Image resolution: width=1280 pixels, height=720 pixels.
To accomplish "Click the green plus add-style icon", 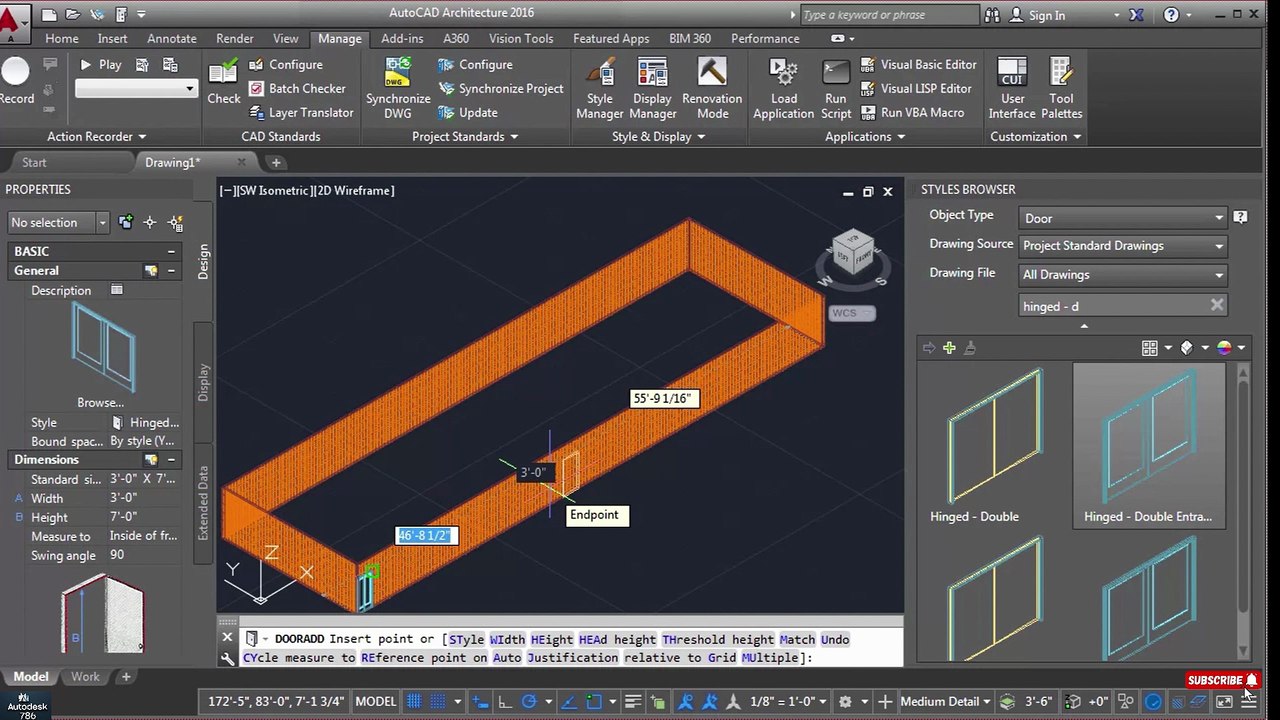I will point(949,347).
